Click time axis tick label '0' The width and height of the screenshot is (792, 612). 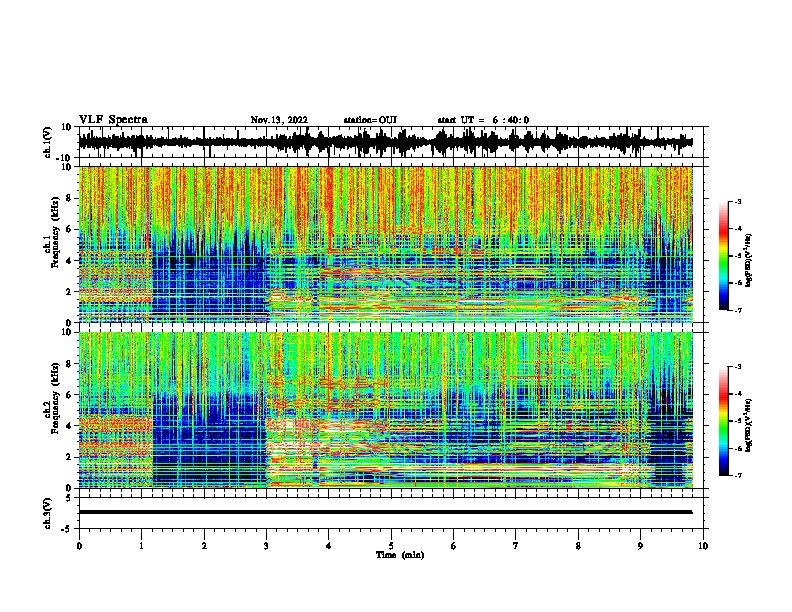(79, 546)
